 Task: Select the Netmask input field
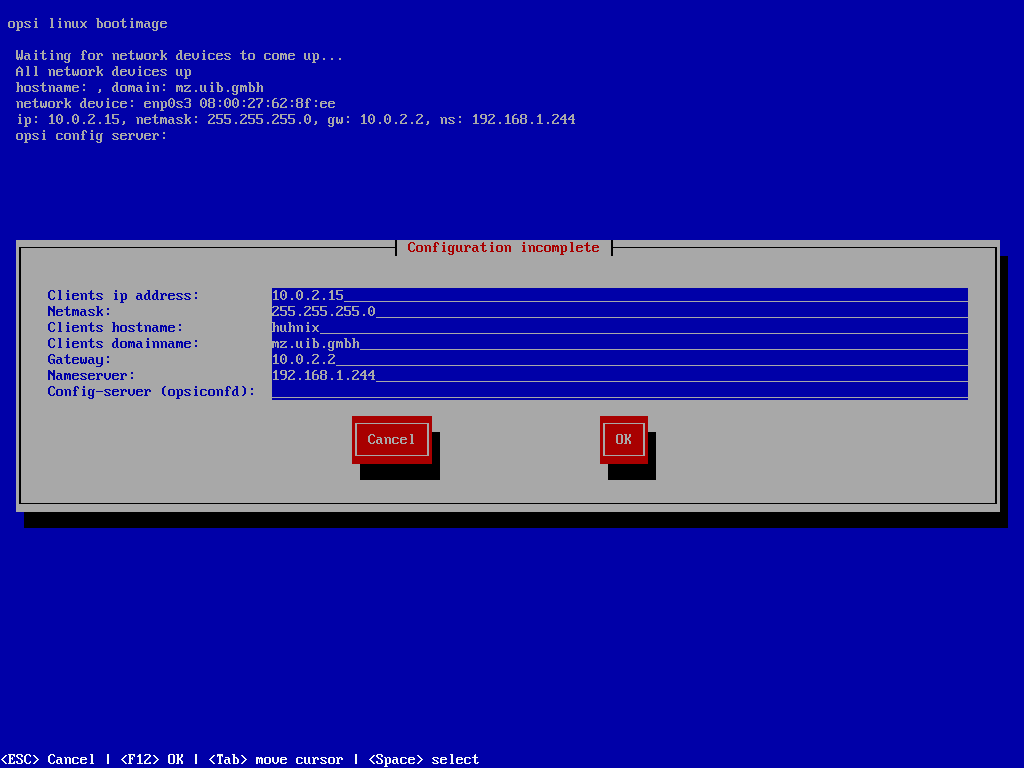coord(620,312)
